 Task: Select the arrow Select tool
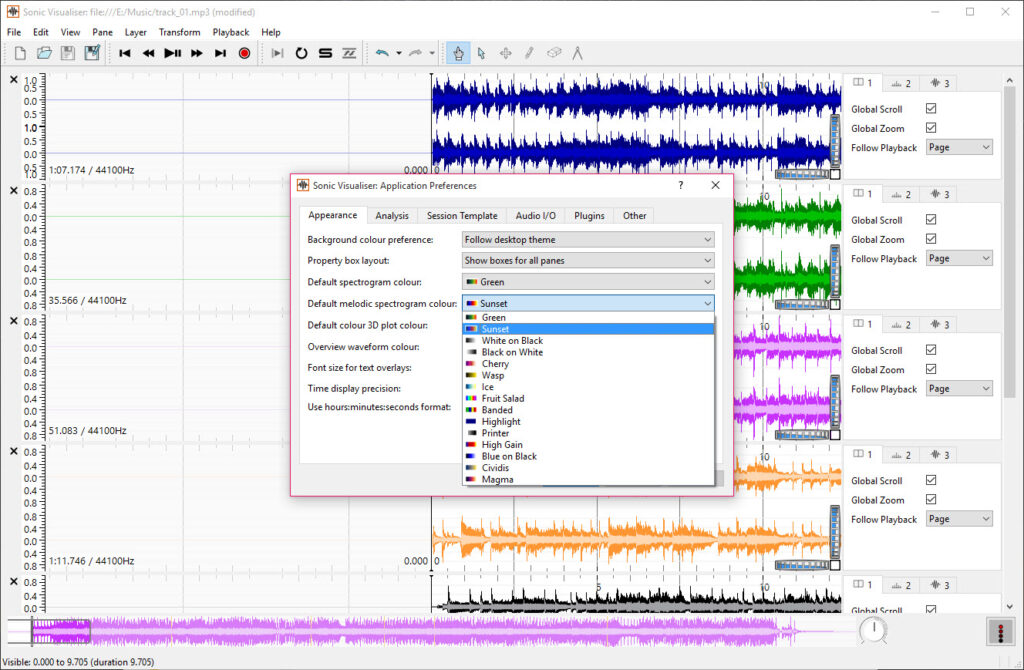pyautogui.click(x=481, y=53)
